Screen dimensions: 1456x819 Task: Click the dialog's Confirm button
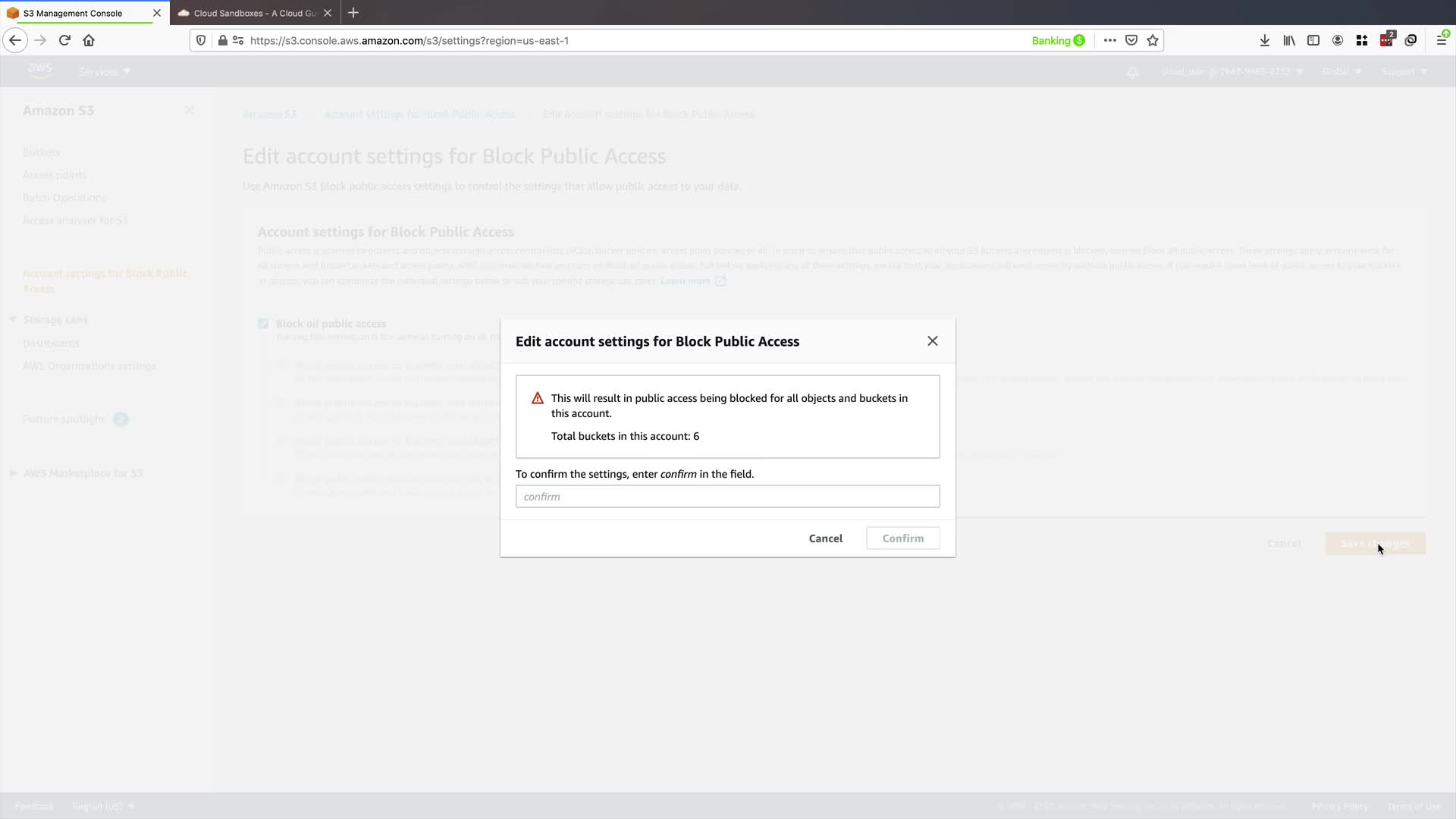click(x=902, y=538)
